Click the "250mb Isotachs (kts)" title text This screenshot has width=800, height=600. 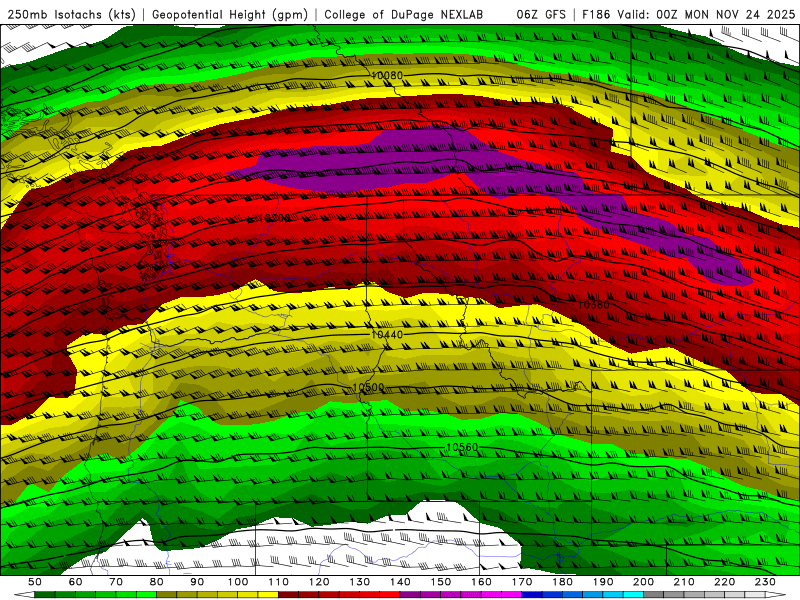tap(71, 15)
